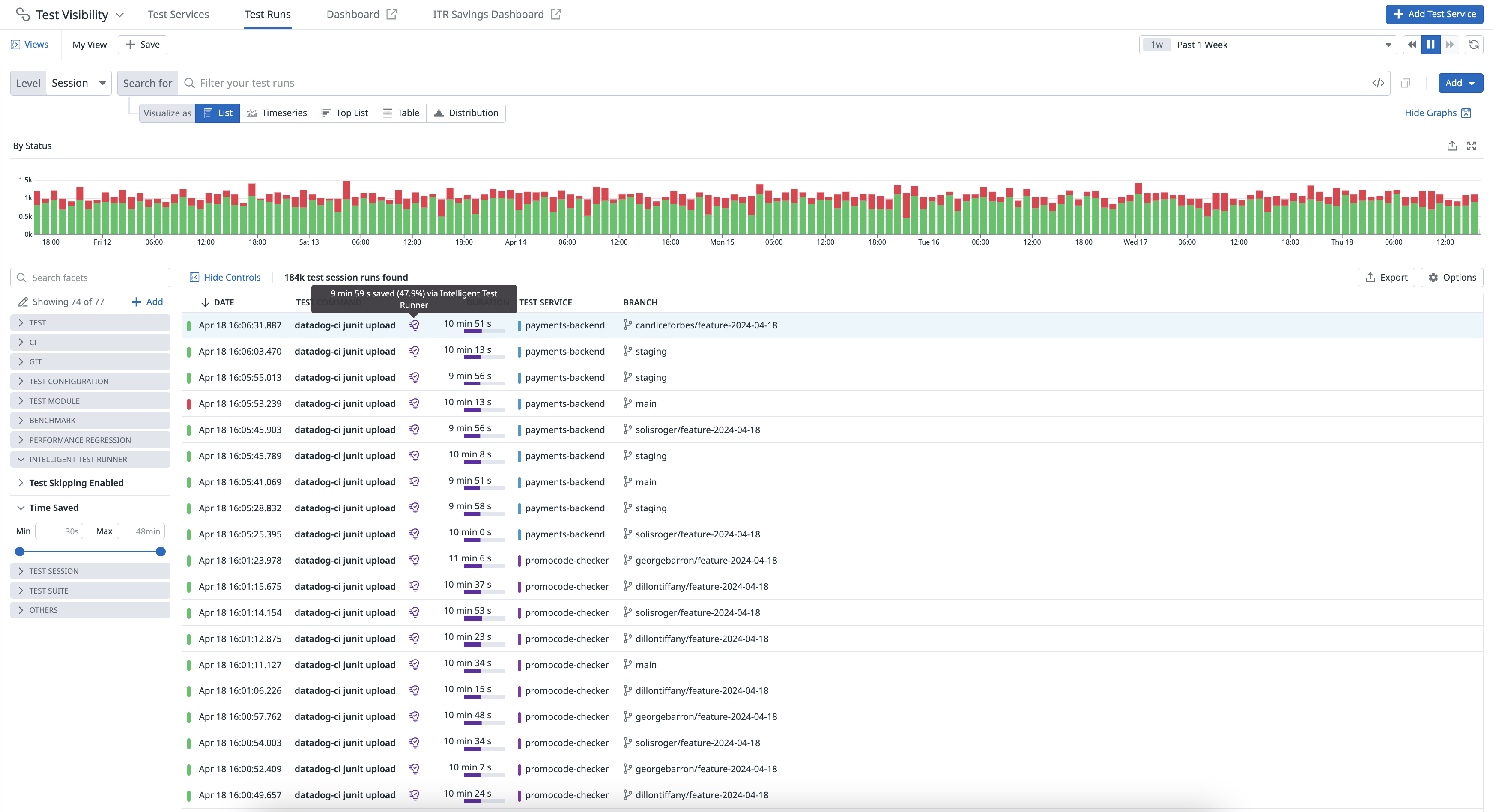Expand the BENCHMARK facet group
This screenshot has height=812, width=1493.
[x=90, y=420]
